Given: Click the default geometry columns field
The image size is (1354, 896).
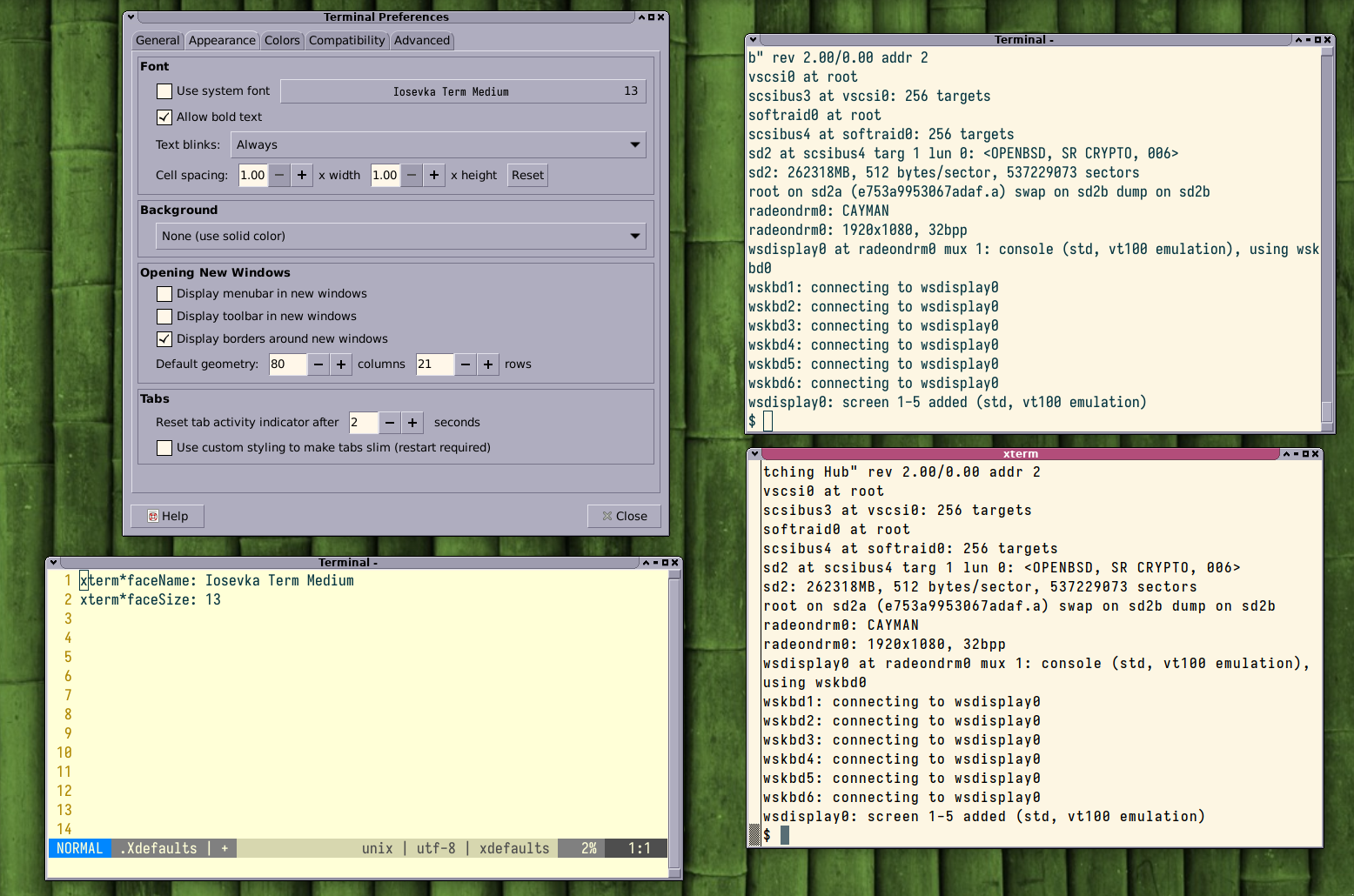Looking at the screenshot, I should [287, 364].
